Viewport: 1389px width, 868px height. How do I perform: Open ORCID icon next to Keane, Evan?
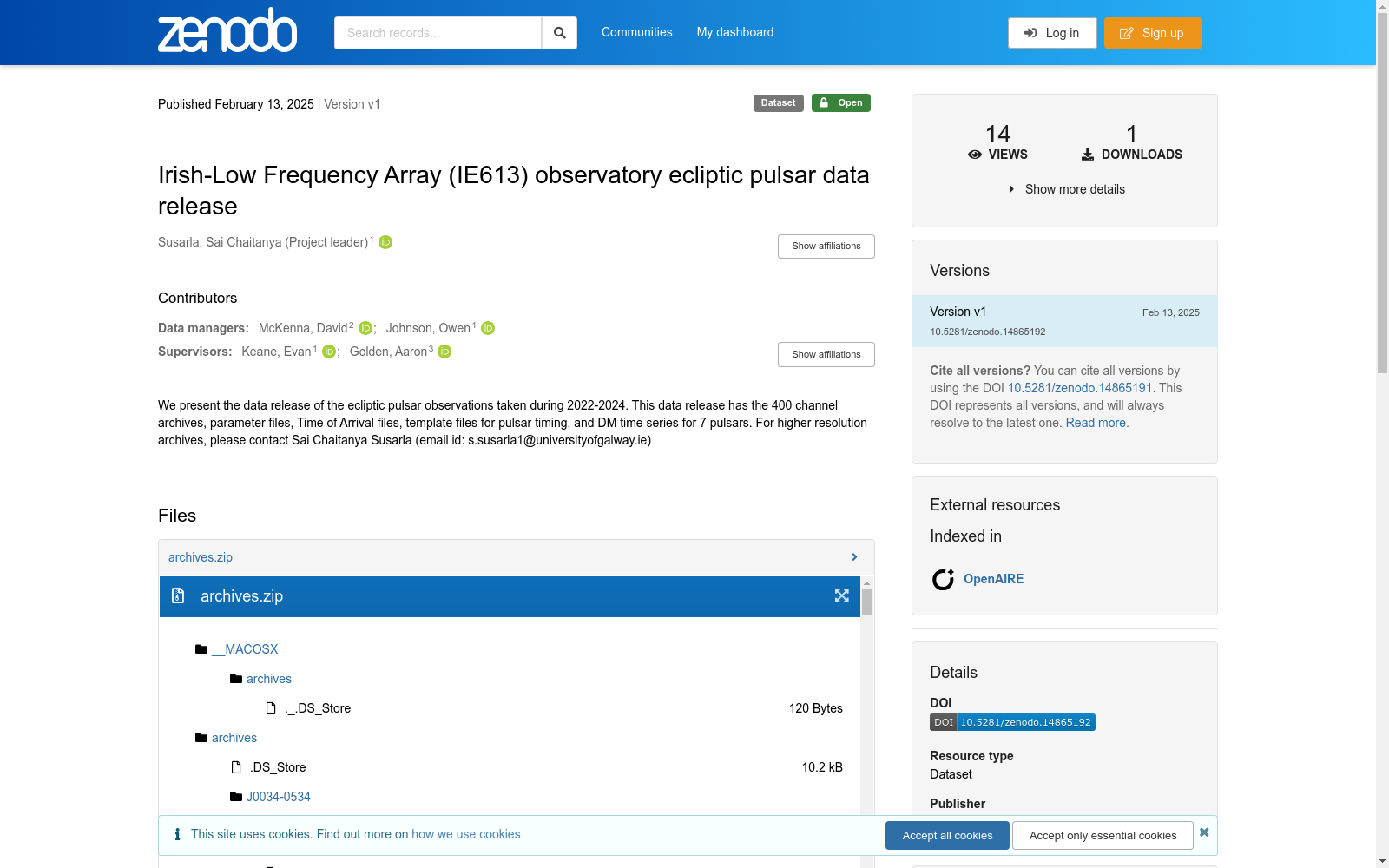[x=329, y=352]
